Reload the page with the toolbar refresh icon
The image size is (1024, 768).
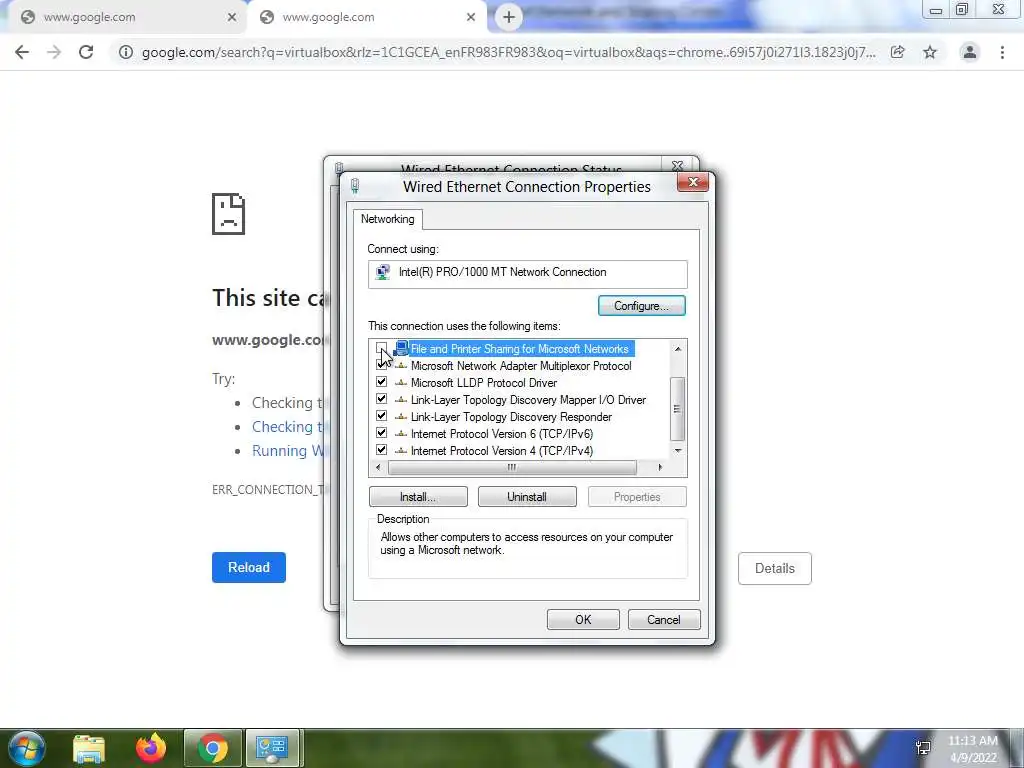(86, 52)
